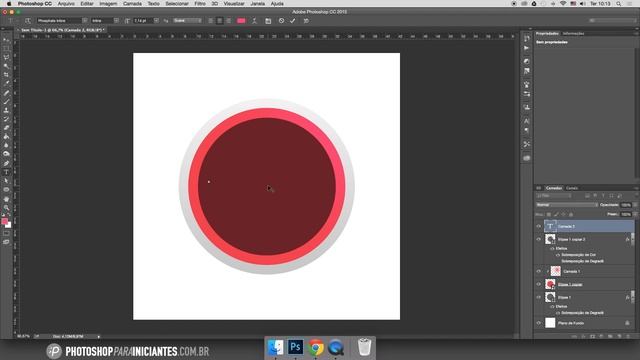Open the Camada menu

[x=132, y=4]
